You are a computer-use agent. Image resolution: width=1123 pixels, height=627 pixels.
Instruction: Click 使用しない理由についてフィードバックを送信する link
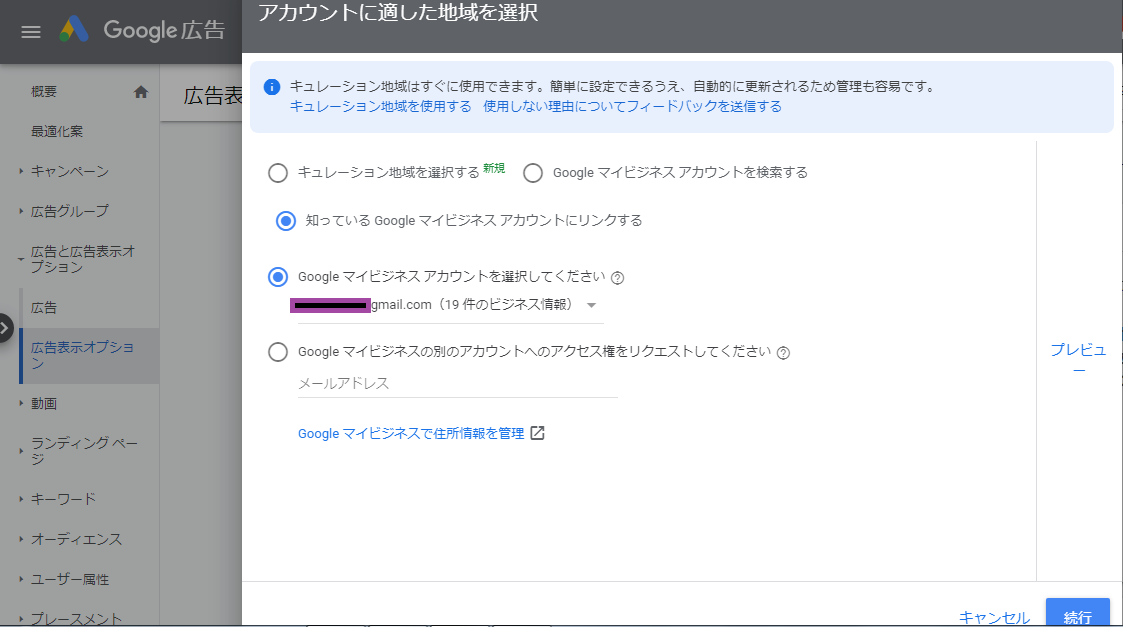[632, 106]
